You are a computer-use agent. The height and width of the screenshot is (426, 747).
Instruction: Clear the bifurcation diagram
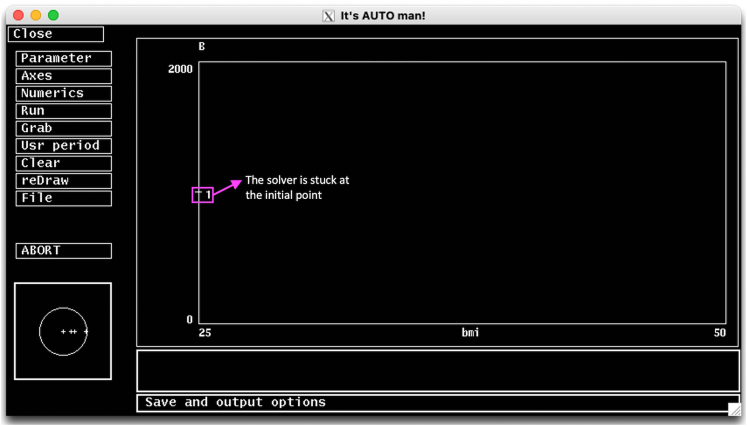tap(64, 163)
